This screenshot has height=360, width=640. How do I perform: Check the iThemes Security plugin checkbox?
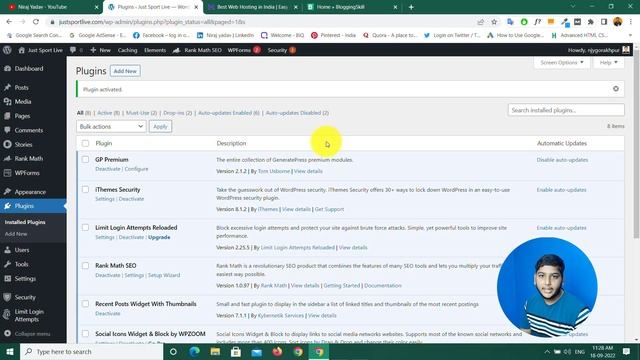point(85,189)
